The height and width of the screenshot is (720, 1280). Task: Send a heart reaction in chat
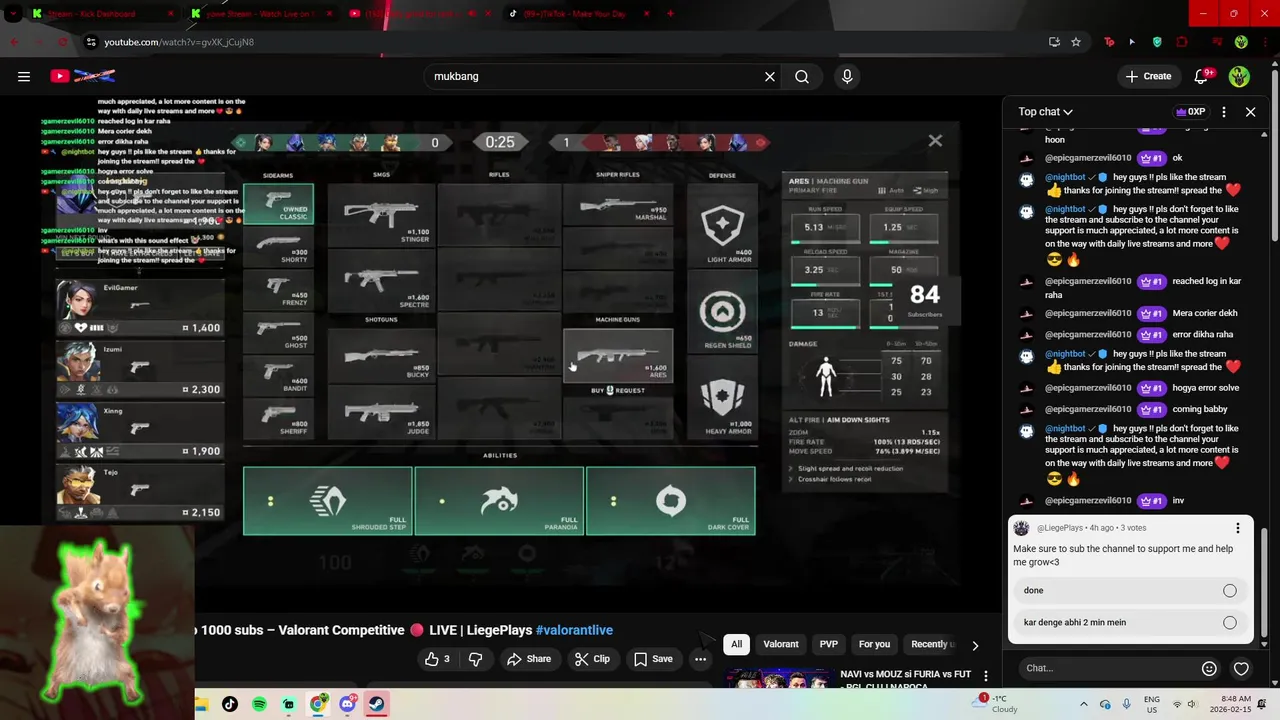point(1241,668)
